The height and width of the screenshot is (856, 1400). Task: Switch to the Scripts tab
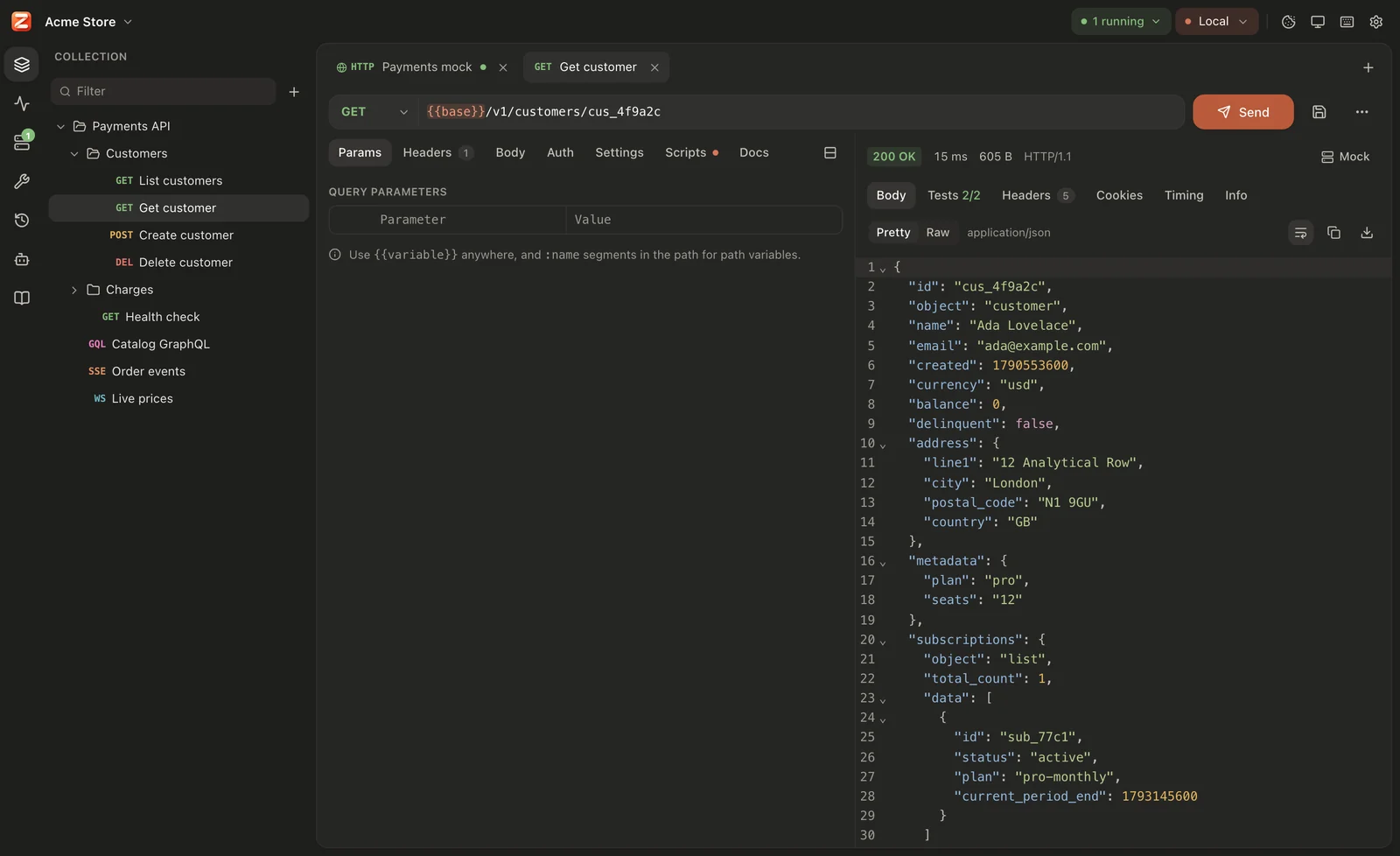691,152
